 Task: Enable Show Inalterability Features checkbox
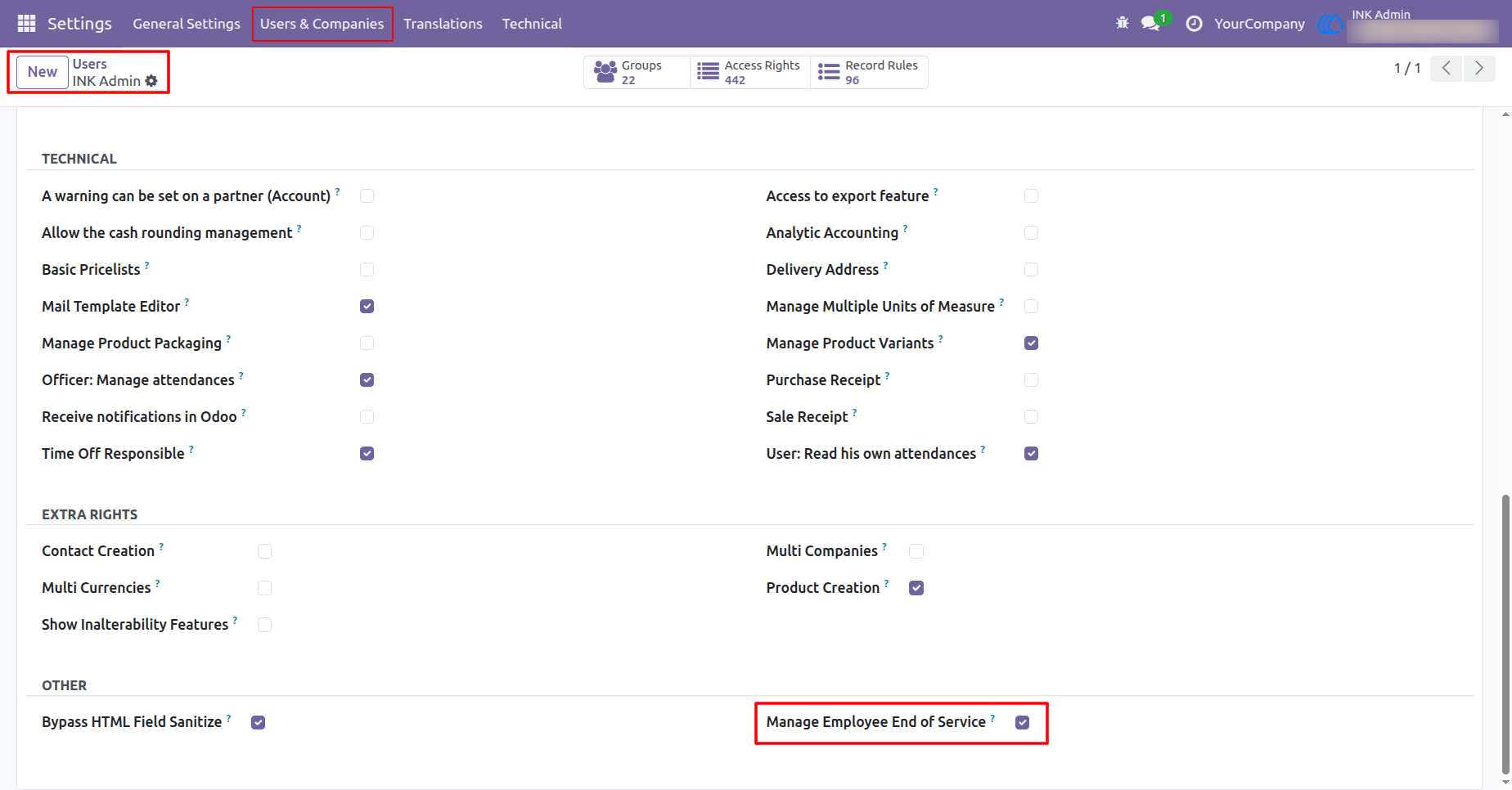[x=264, y=625]
